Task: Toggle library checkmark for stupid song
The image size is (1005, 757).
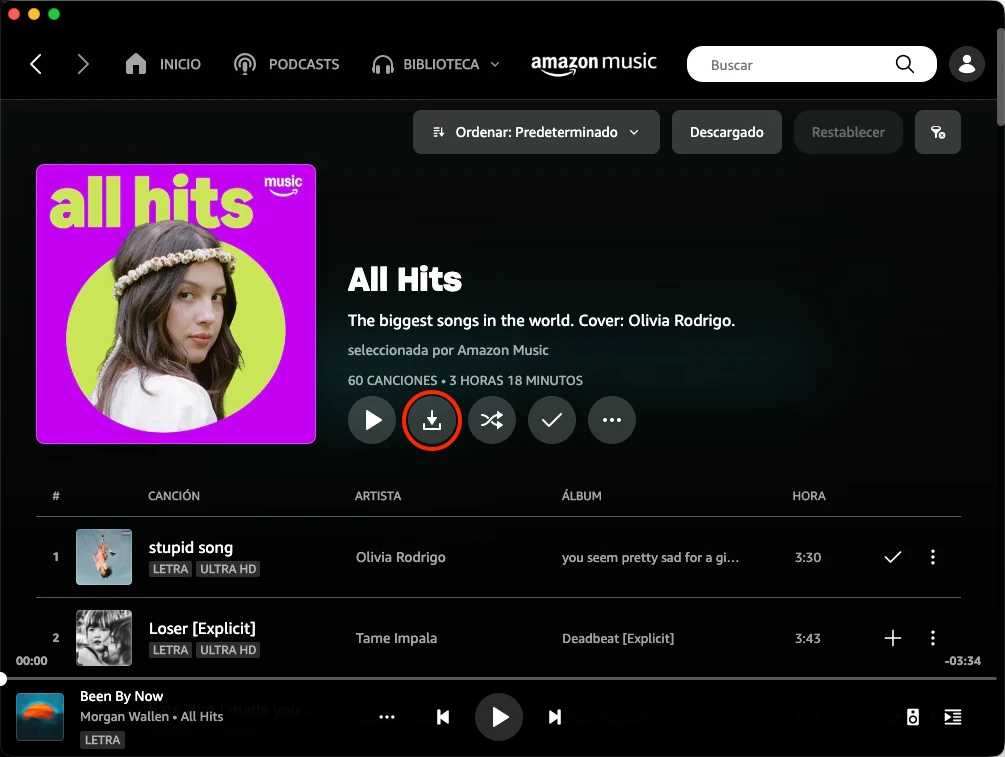Action: (x=893, y=557)
